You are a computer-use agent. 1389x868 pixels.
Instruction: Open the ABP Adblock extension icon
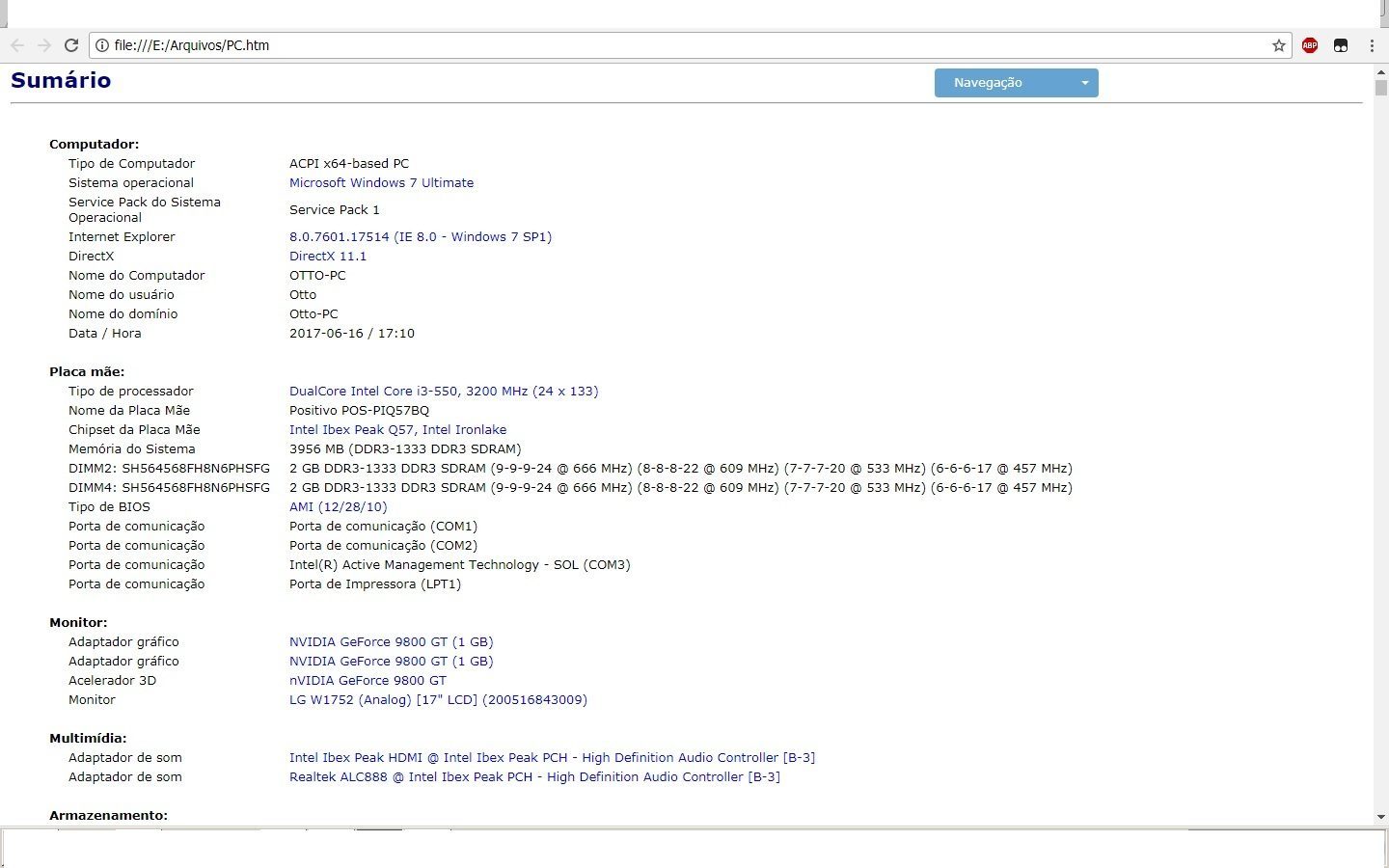pos(1310,45)
